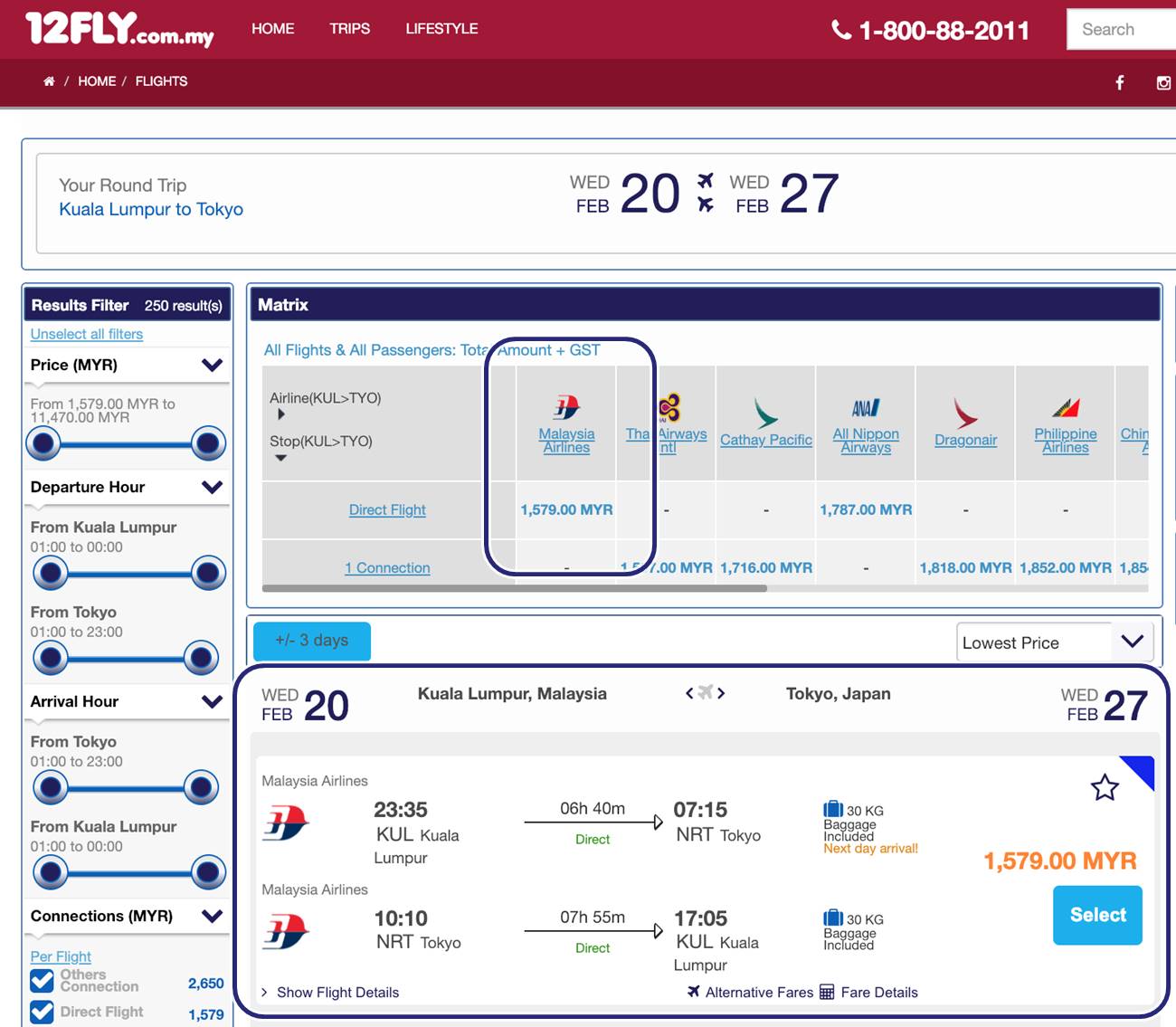Click the 12FLY.com.my logo

pos(119,29)
